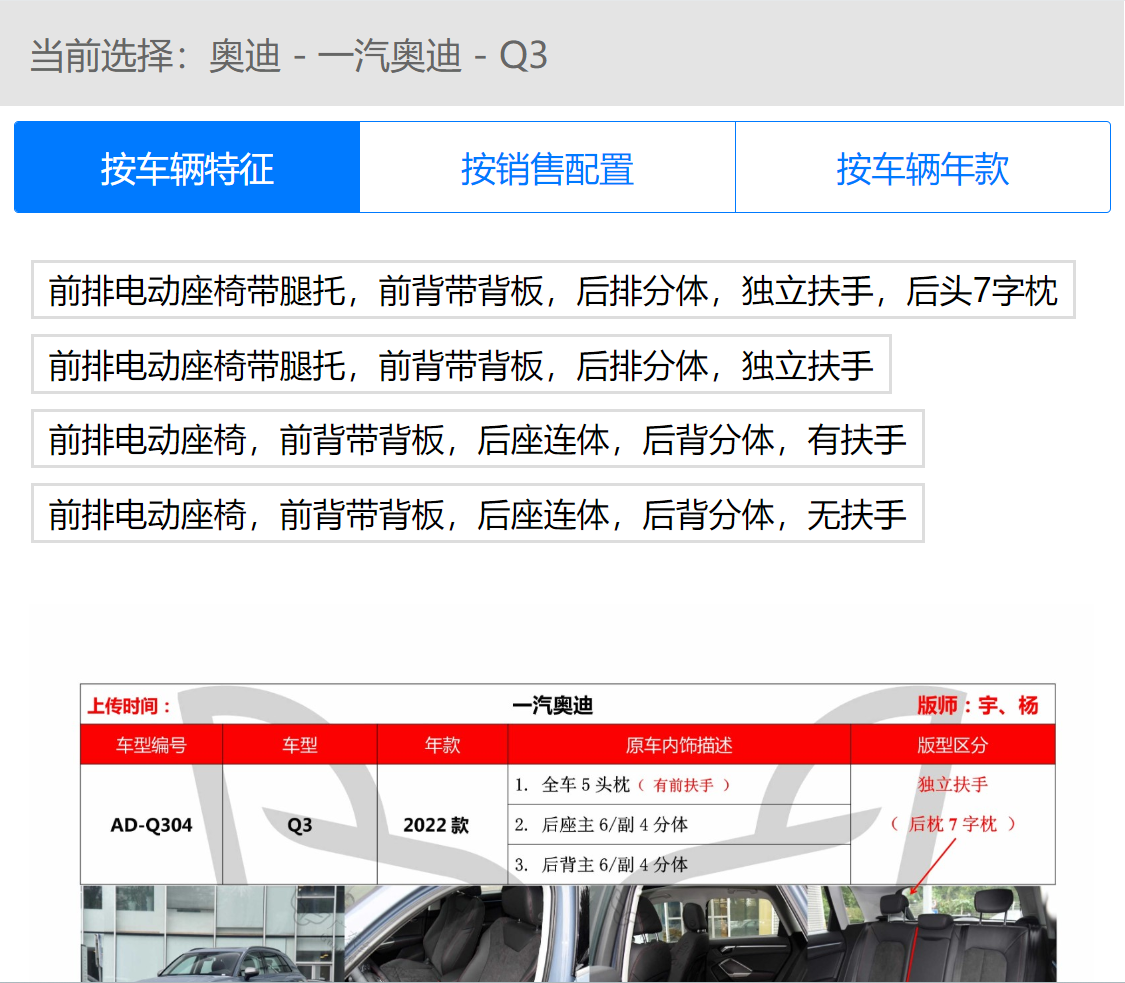Click the 一汽奥迪 table title
Viewport: 1125px width, 983px height.
(552, 705)
